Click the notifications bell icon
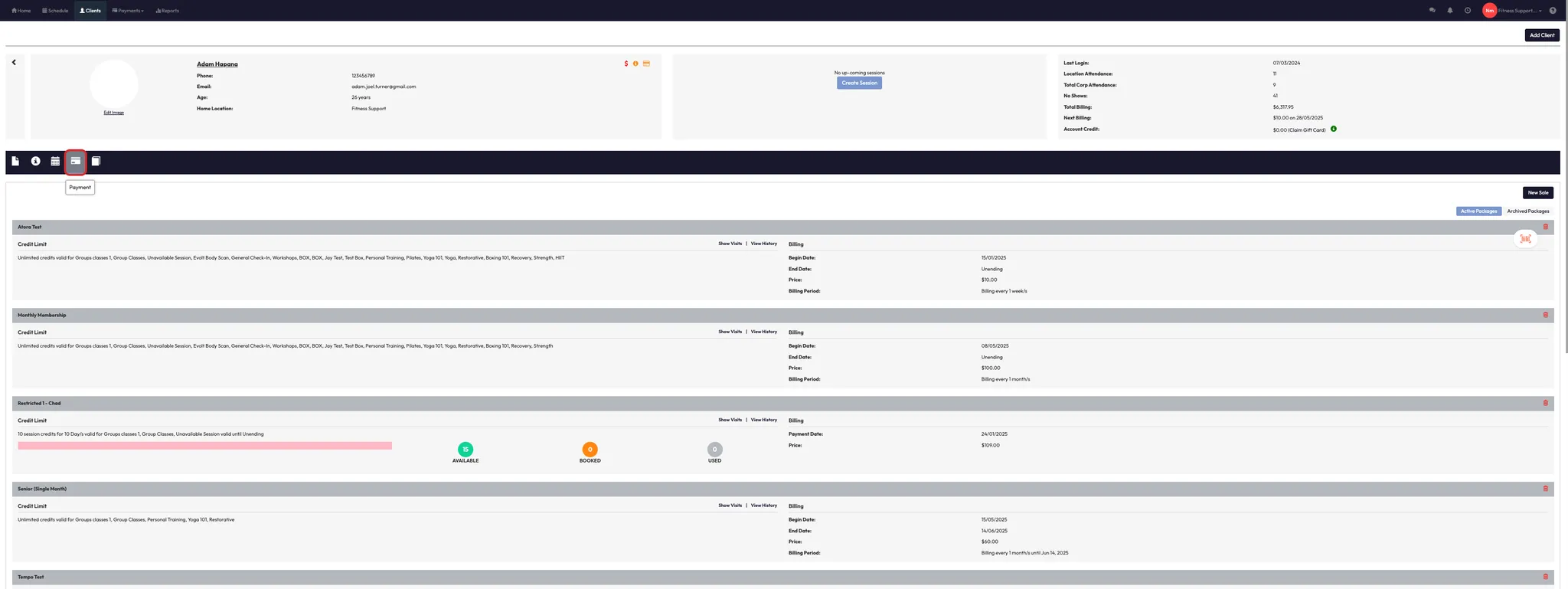This screenshot has width=1568, height=589. tap(1449, 11)
